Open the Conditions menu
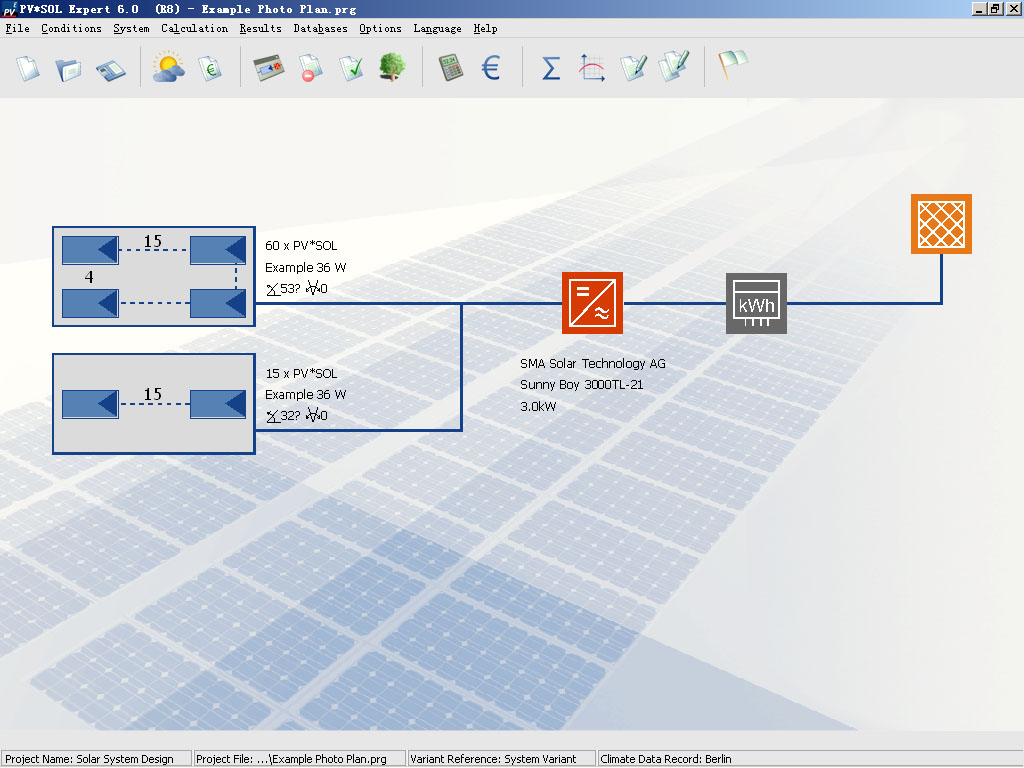 tap(71, 28)
